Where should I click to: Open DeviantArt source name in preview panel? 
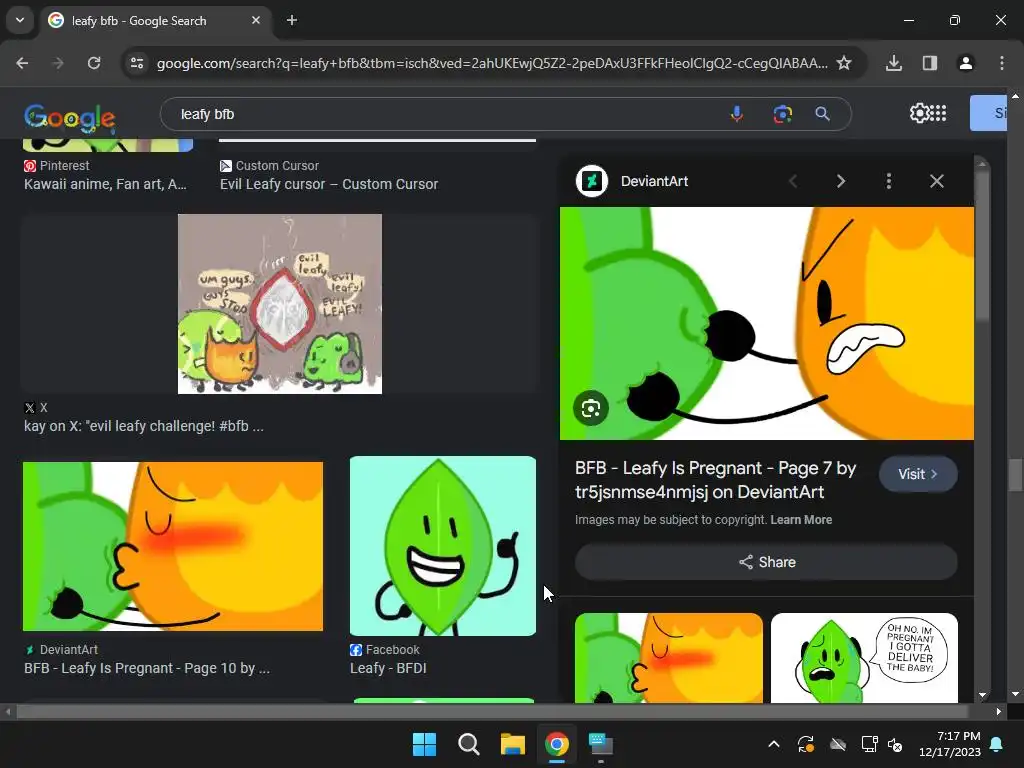[654, 181]
